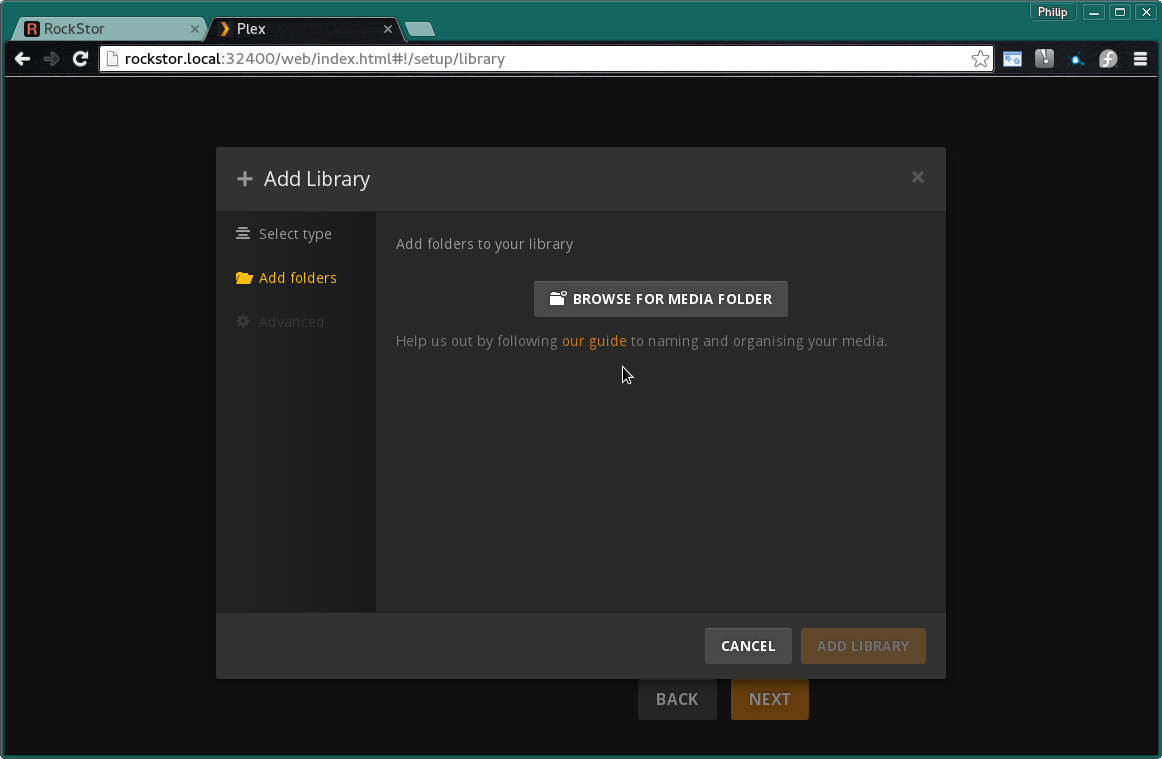The height and width of the screenshot is (759, 1162).
Task: Click the Add folders folder icon
Action: click(x=244, y=278)
